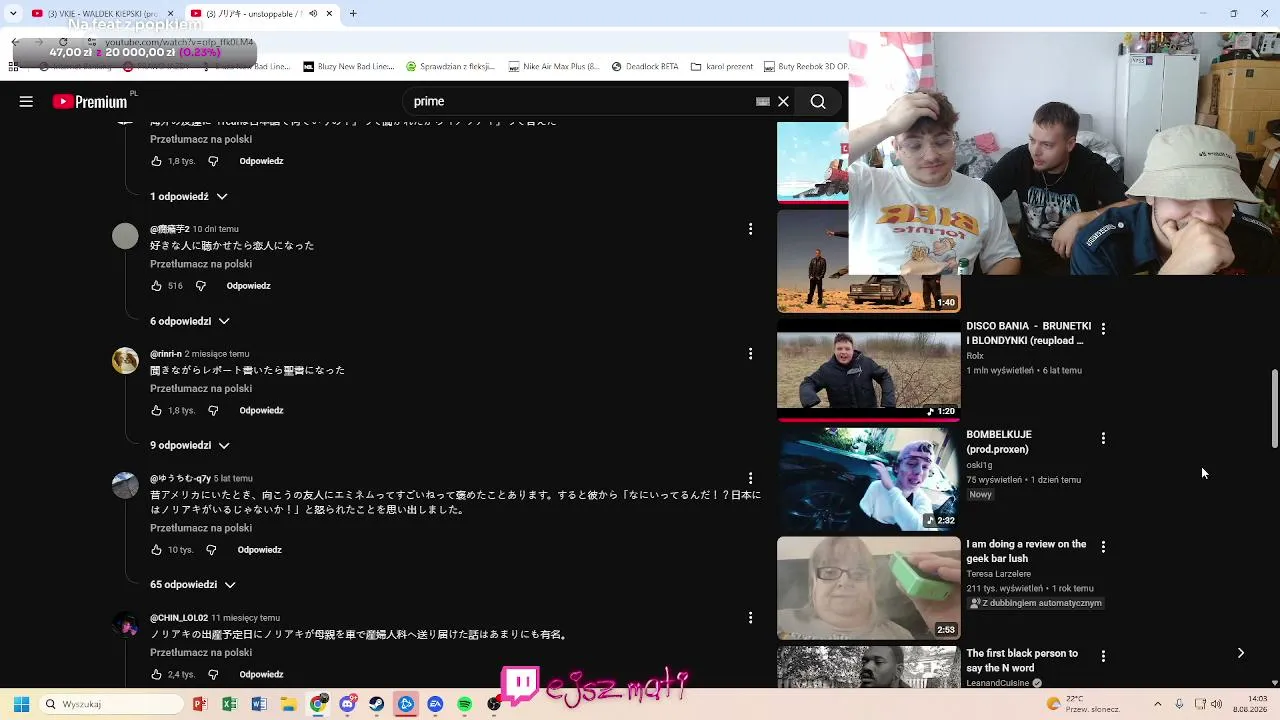Open options menu for @rinri-n comment

point(750,354)
